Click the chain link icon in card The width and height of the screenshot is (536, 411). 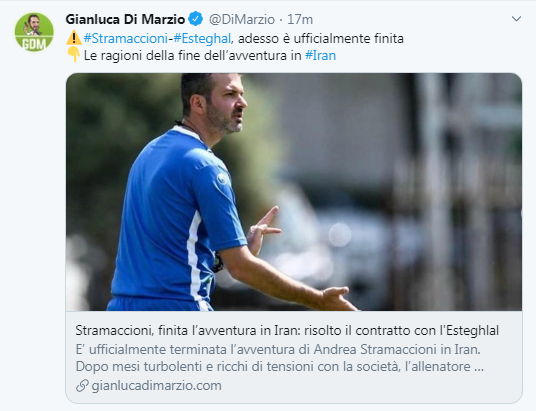tap(82, 386)
